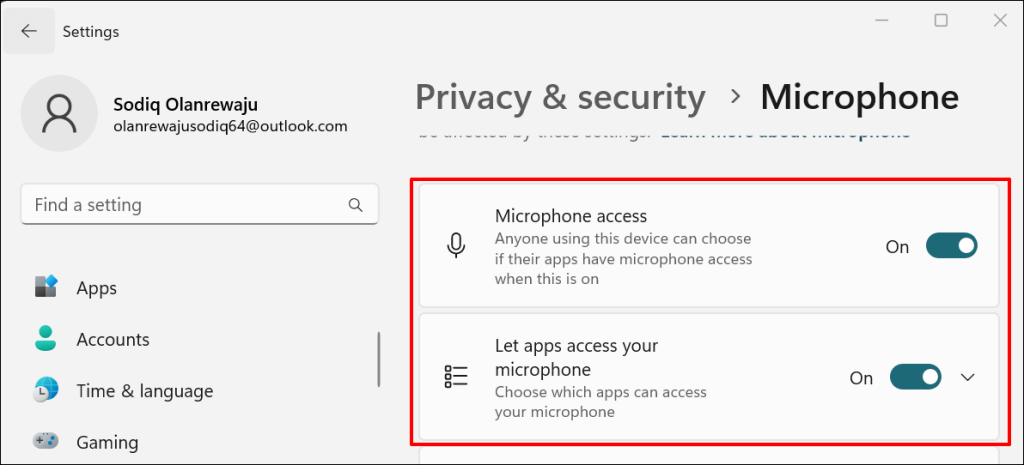Click the search magnifier icon
The image size is (1024, 465).
point(355,205)
